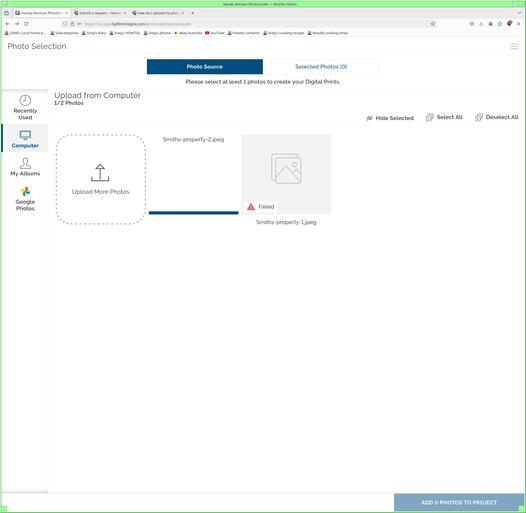Switch to Selected Photos tab
This screenshot has height=513, width=526.
click(321, 67)
